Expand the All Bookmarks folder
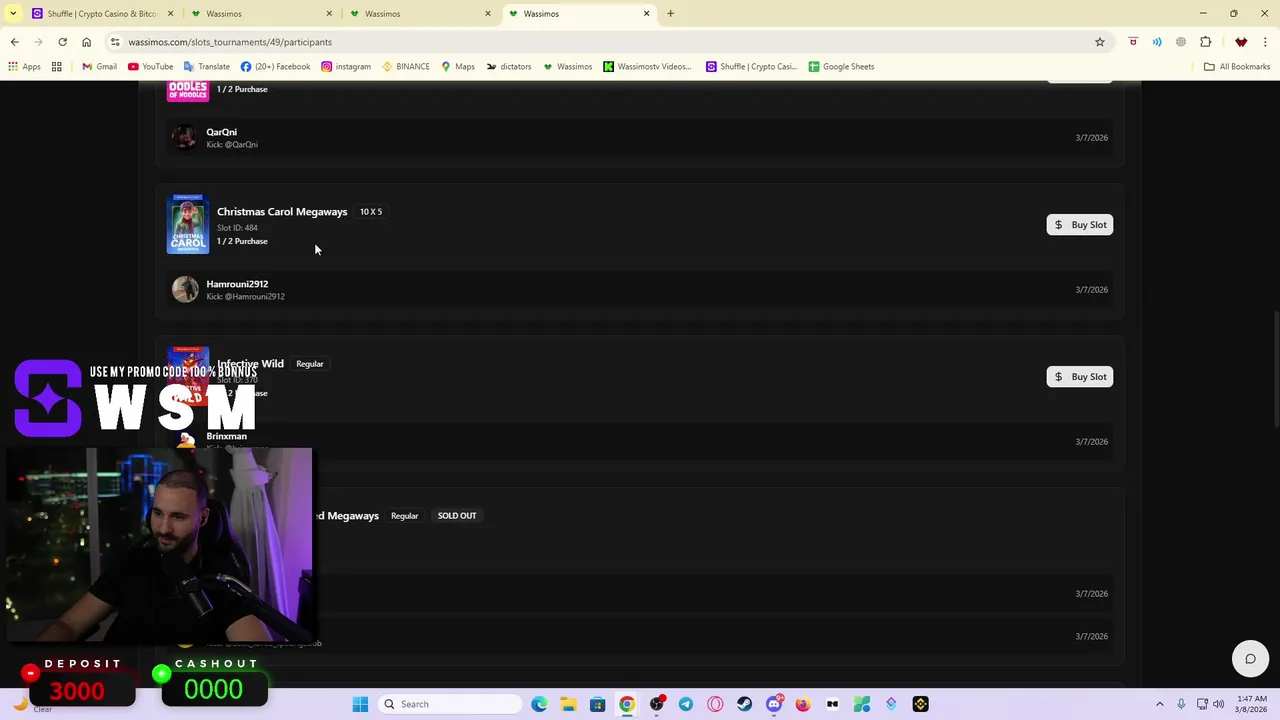The image size is (1280, 720). pos(1237,67)
